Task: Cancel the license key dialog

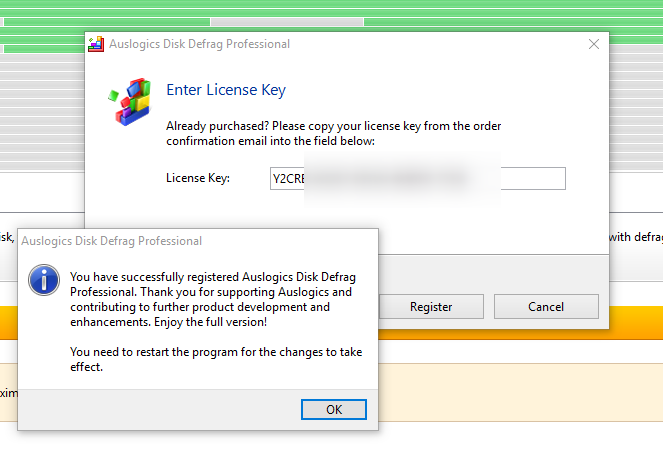Action: point(546,307)
